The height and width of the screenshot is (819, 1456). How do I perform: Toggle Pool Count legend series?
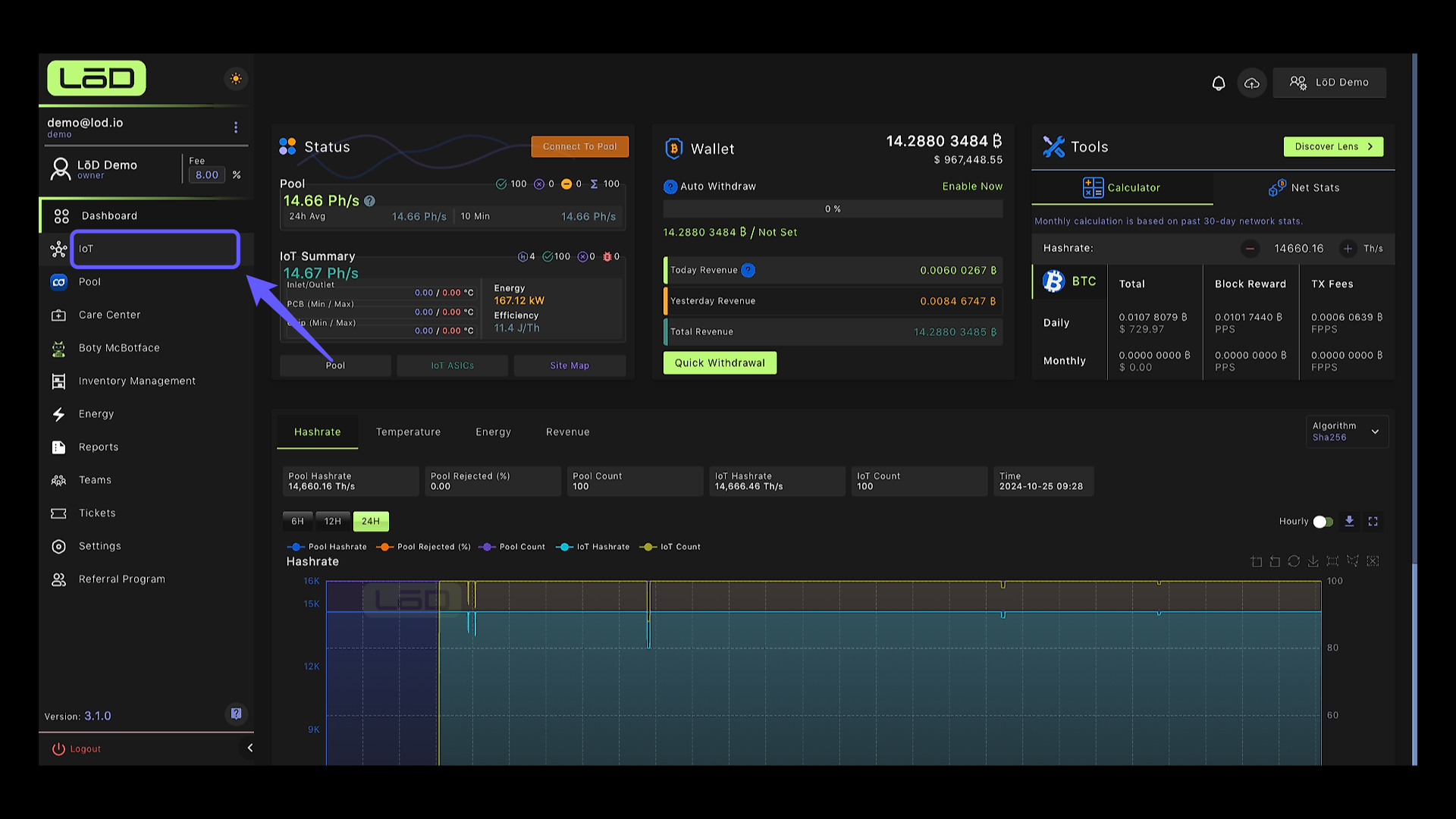[x=512, y=547]
